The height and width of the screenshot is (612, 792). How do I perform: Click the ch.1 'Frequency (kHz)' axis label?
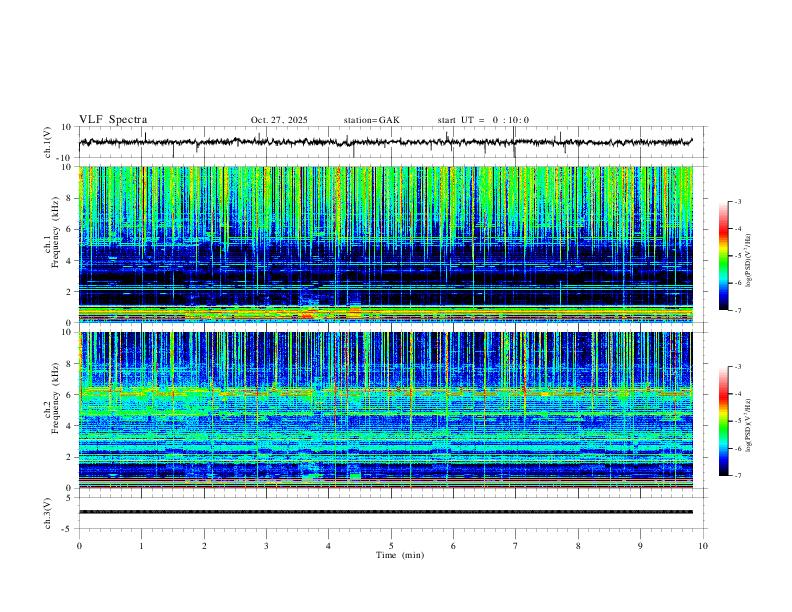(56, 232)
